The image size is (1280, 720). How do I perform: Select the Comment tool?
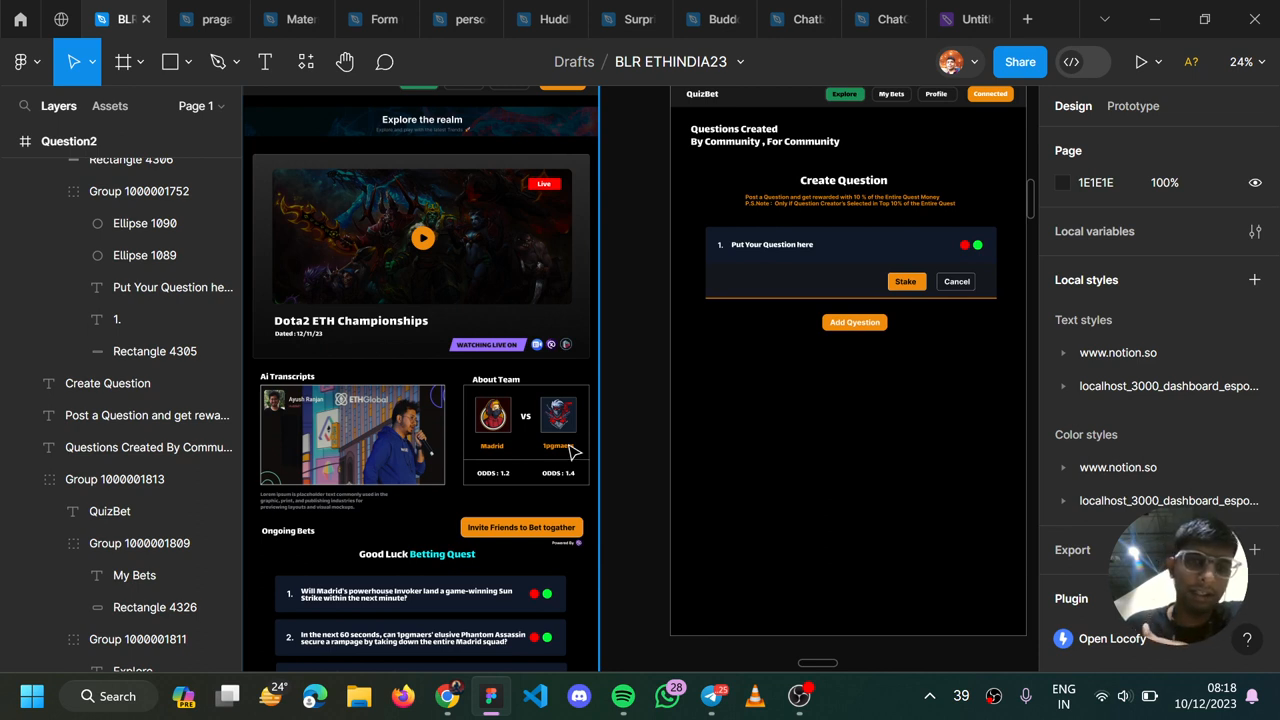pos(384,62)
